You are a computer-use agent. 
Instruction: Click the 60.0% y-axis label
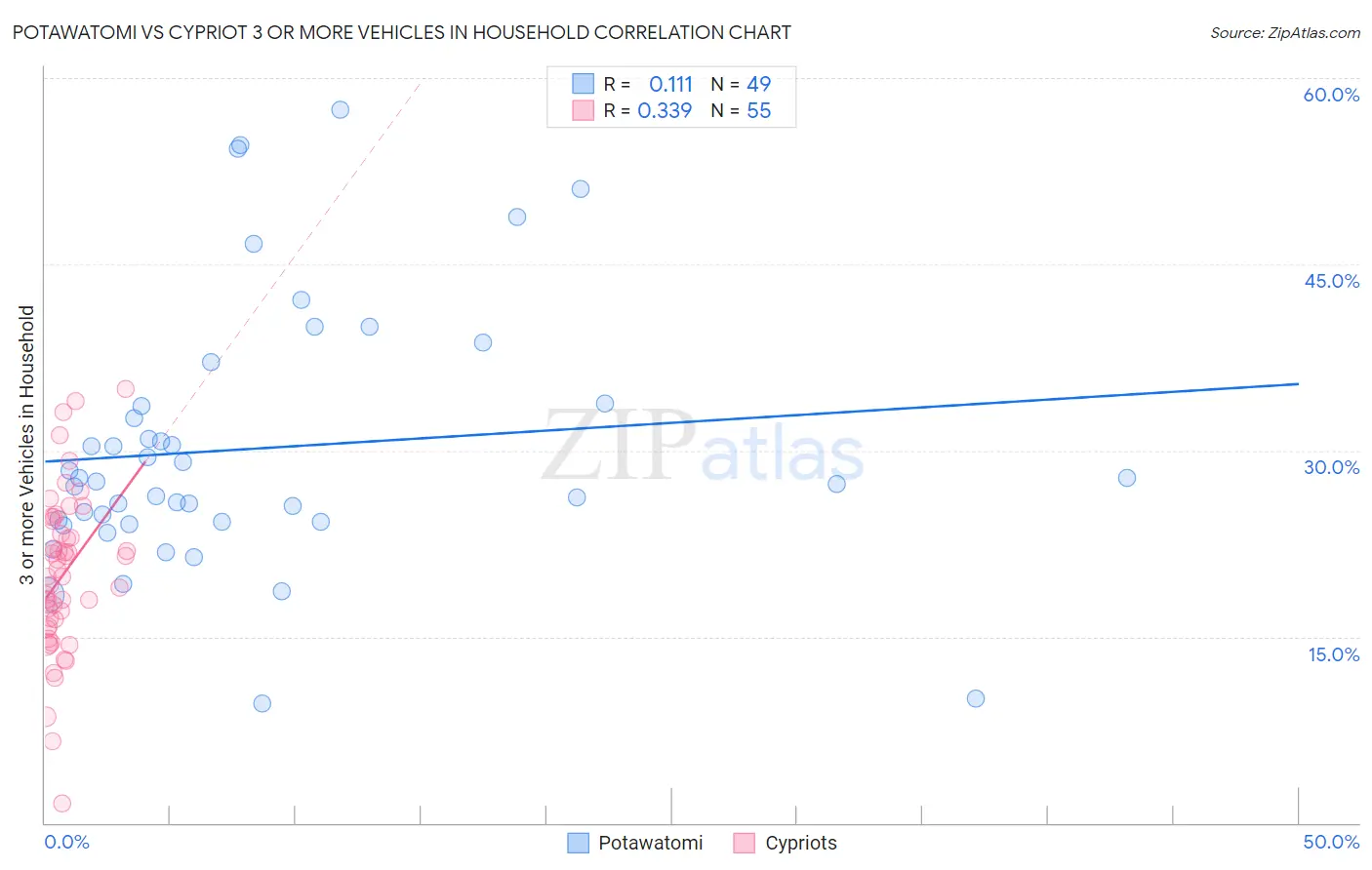pos(1331,95)
